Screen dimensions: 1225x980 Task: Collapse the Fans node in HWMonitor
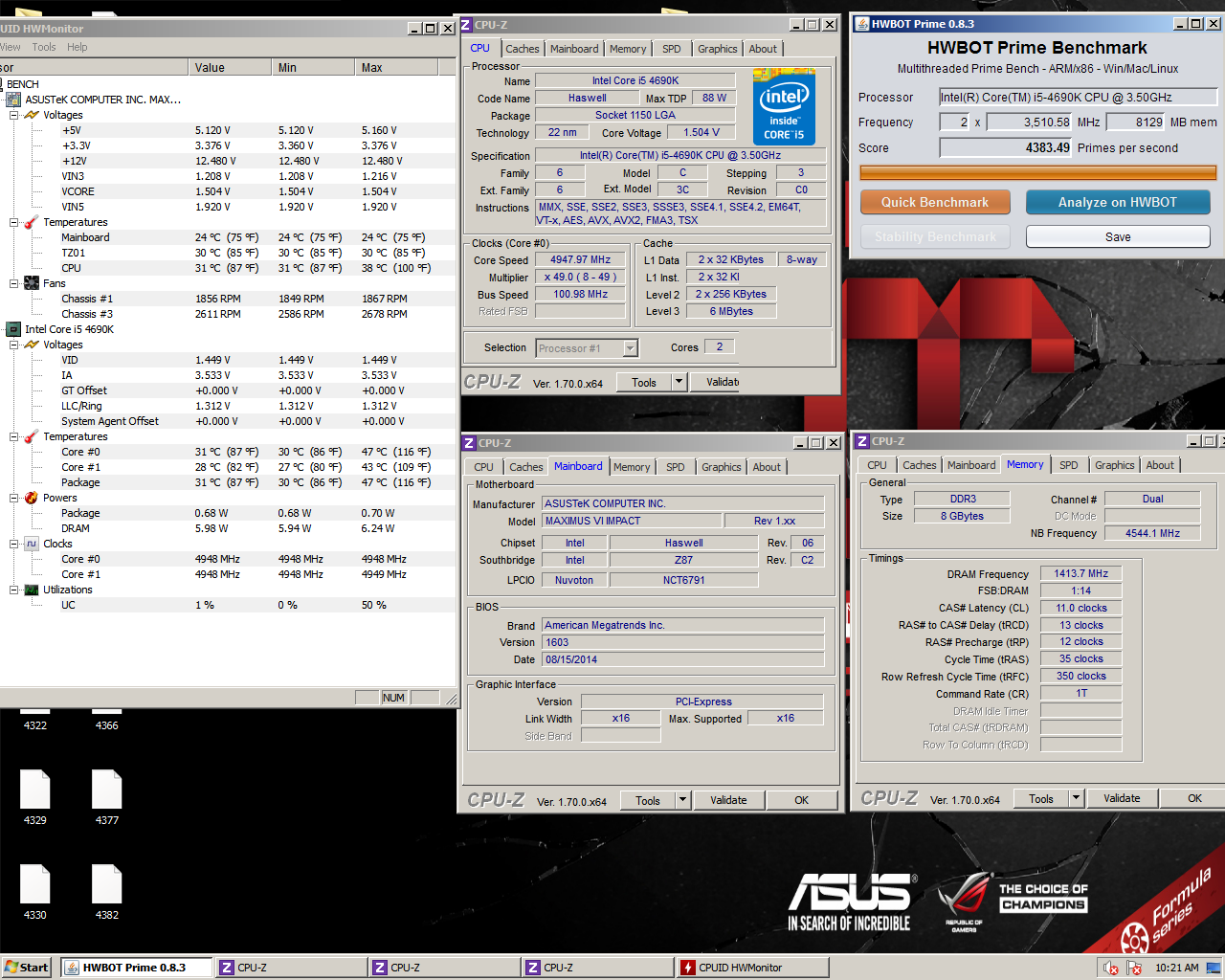[13, 283]
